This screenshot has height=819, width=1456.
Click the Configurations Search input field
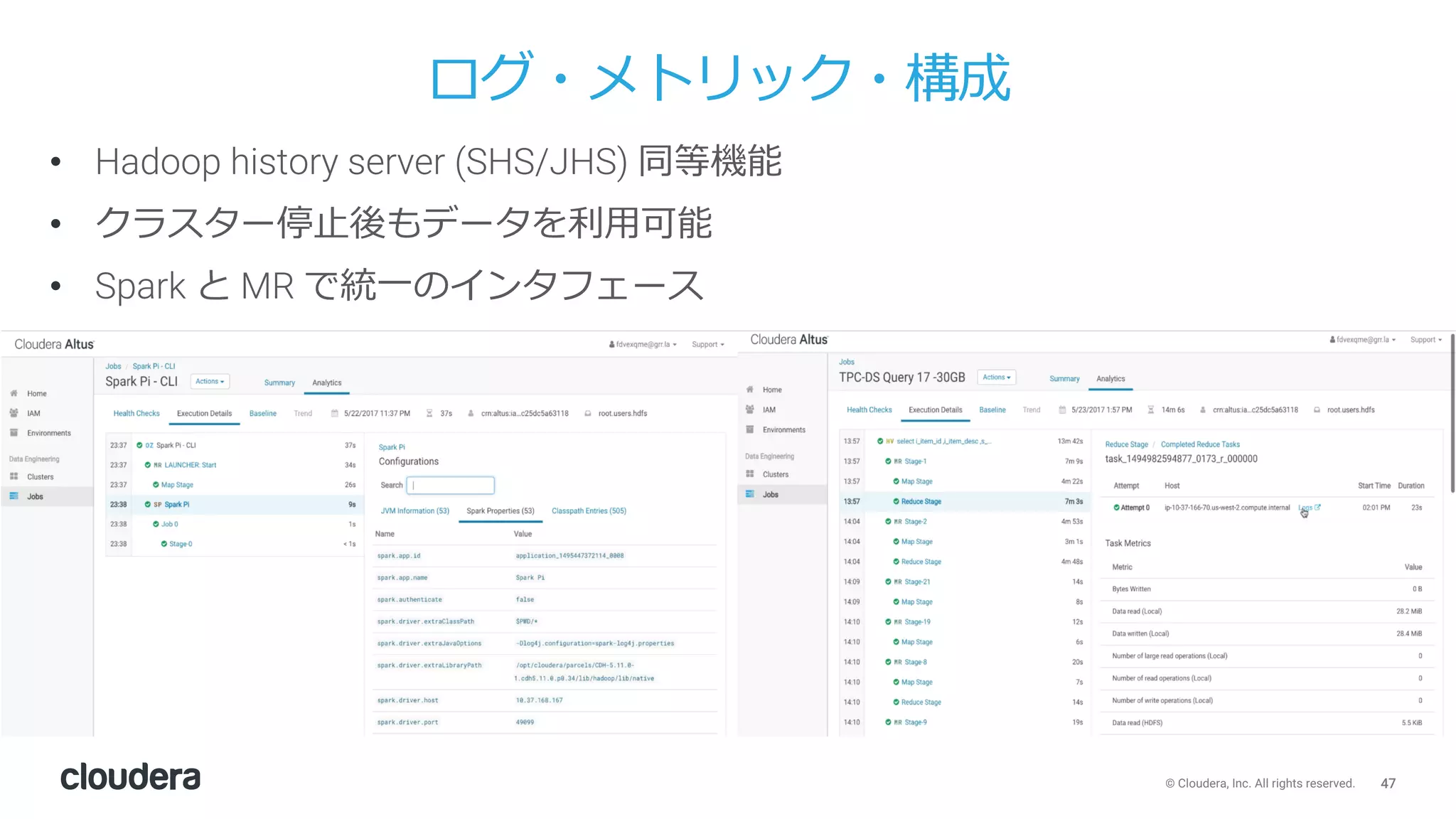click(x=451, y=486)
